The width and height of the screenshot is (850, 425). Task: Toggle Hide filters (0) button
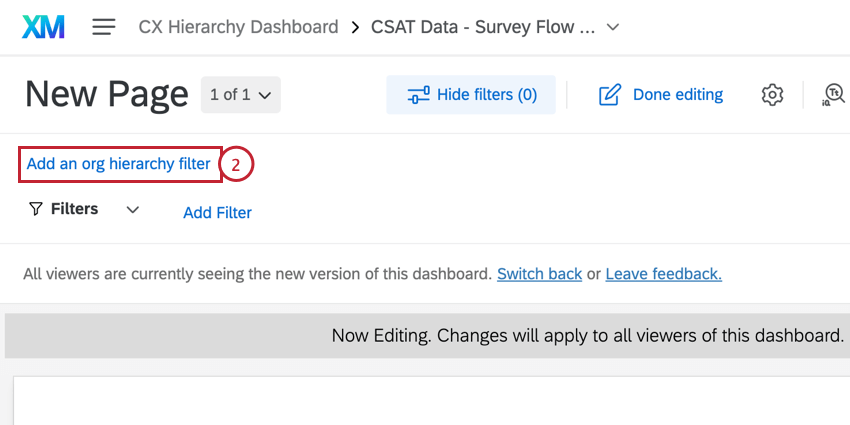pos(471,95)
